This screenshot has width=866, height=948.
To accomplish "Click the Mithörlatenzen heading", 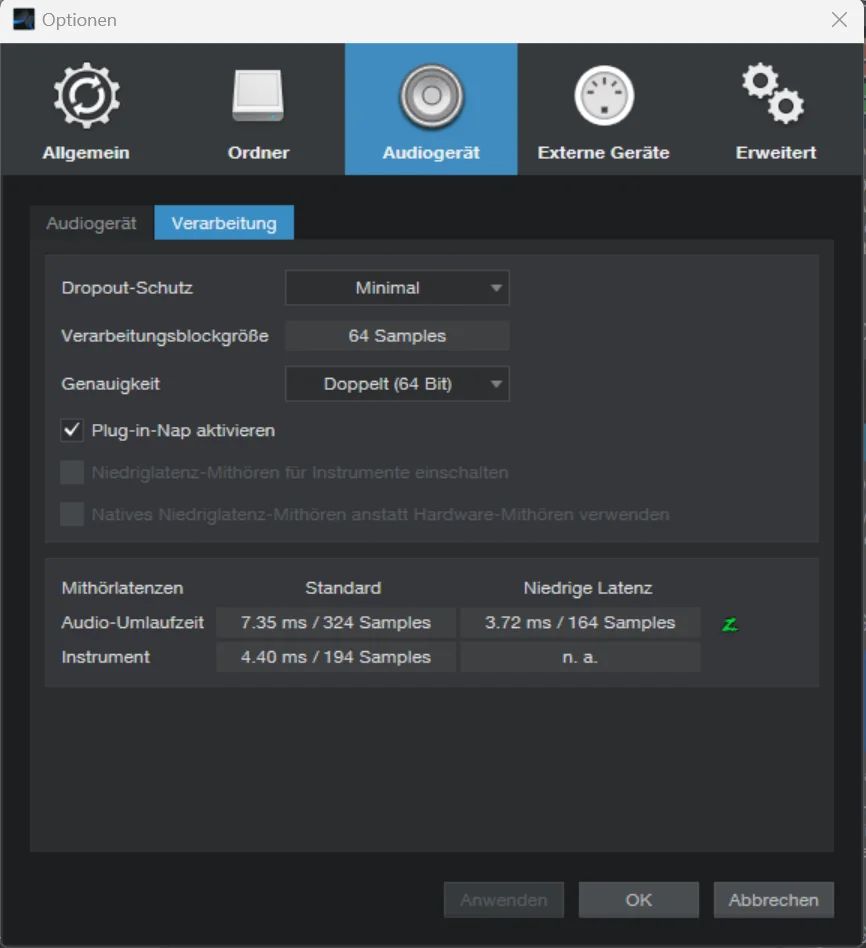I will coord(122,588).
